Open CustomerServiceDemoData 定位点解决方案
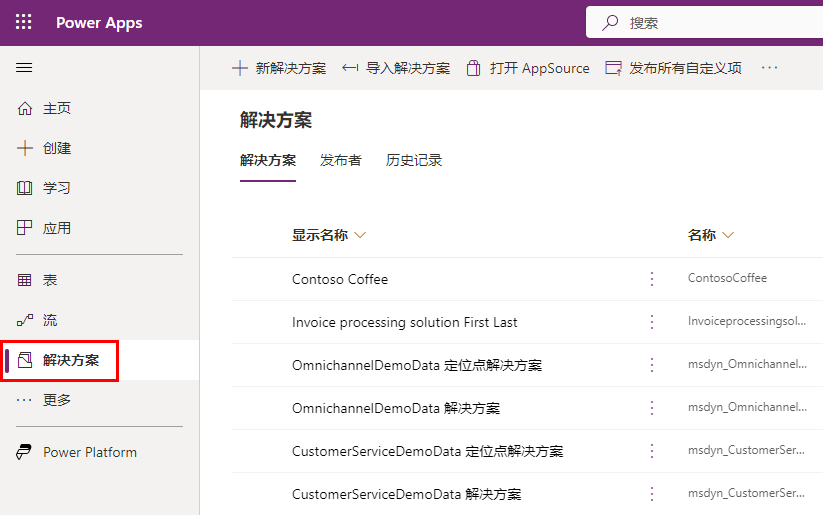Image resolution: width=823 pixels, height=515 pixels. tap(427, 451)
